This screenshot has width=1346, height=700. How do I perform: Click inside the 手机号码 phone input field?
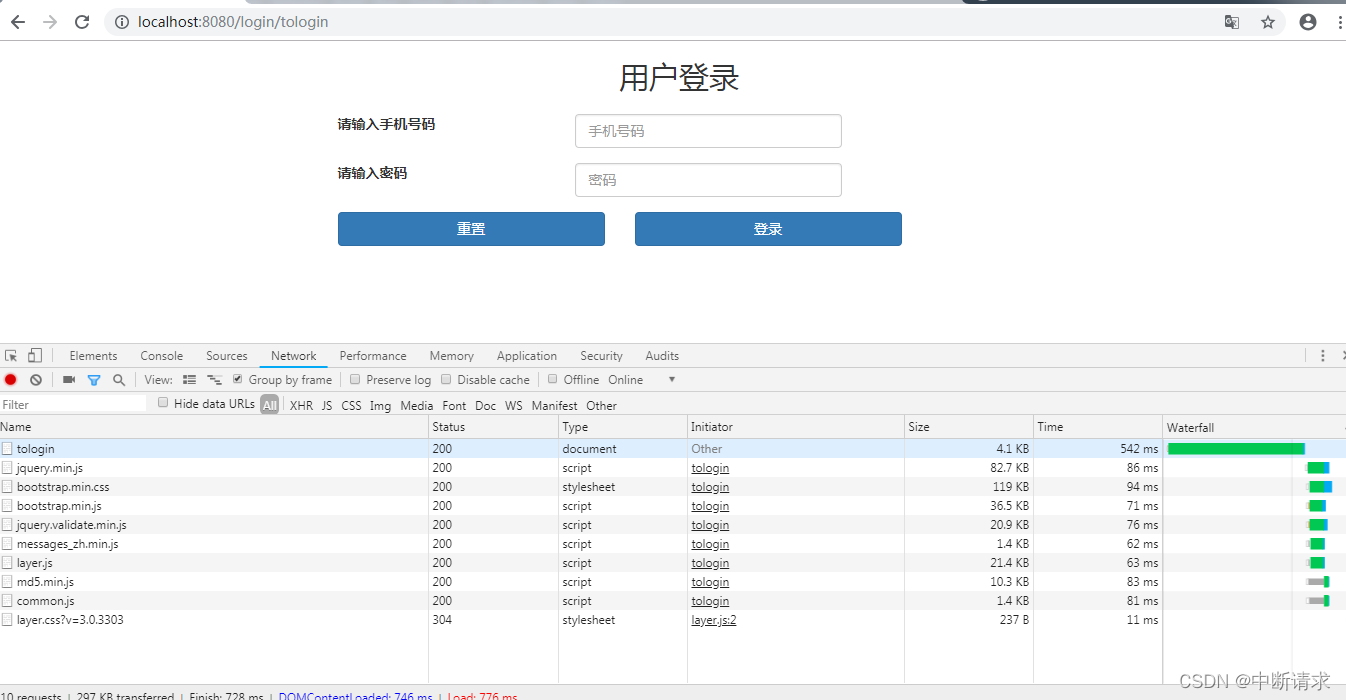708,131
